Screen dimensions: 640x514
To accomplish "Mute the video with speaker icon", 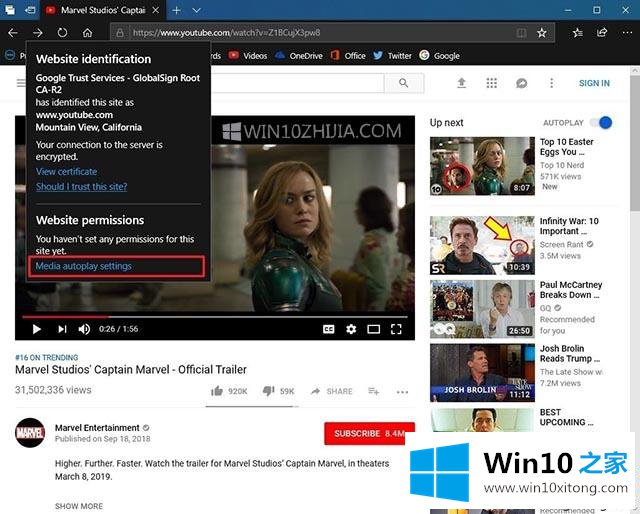I will 84,329.
